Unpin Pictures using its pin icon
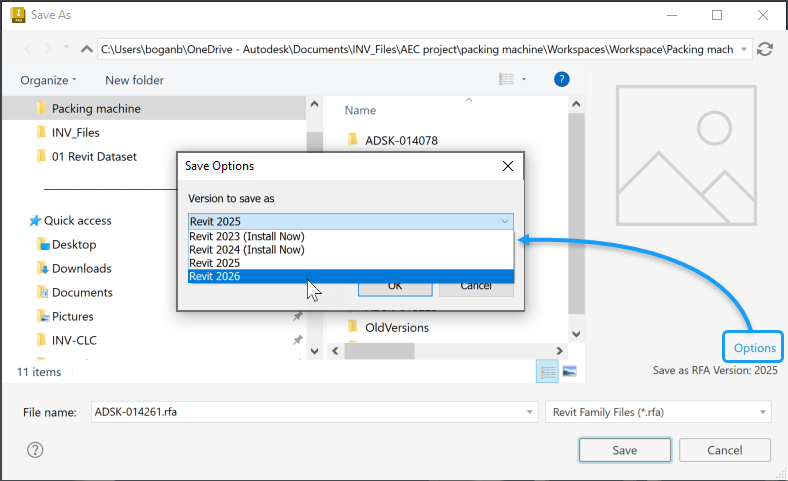Screen dimensions: 788x481 point(298,316)
